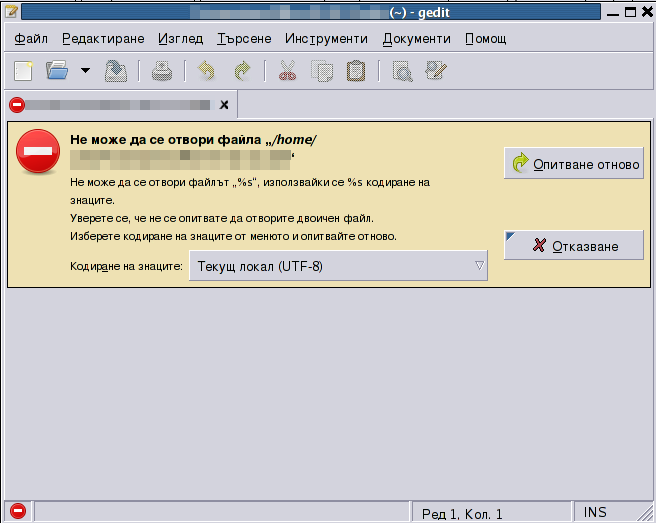Click the Find and Replace icon
The height and width of the screenshot is (523, 656).
(435, 71)
